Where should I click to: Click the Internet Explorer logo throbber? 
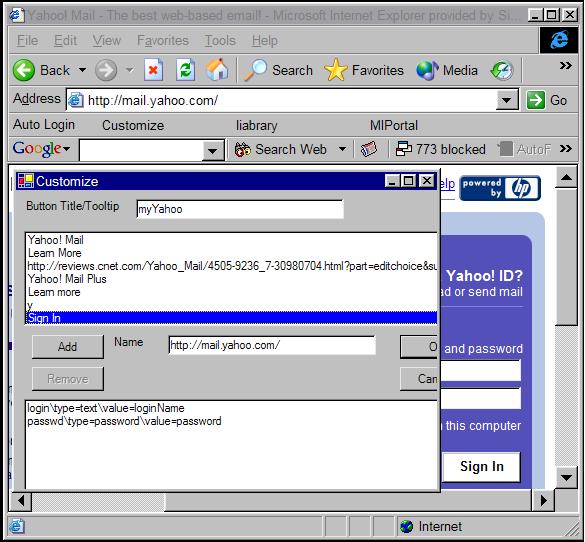pyautogui.click(x=559, y=40)
